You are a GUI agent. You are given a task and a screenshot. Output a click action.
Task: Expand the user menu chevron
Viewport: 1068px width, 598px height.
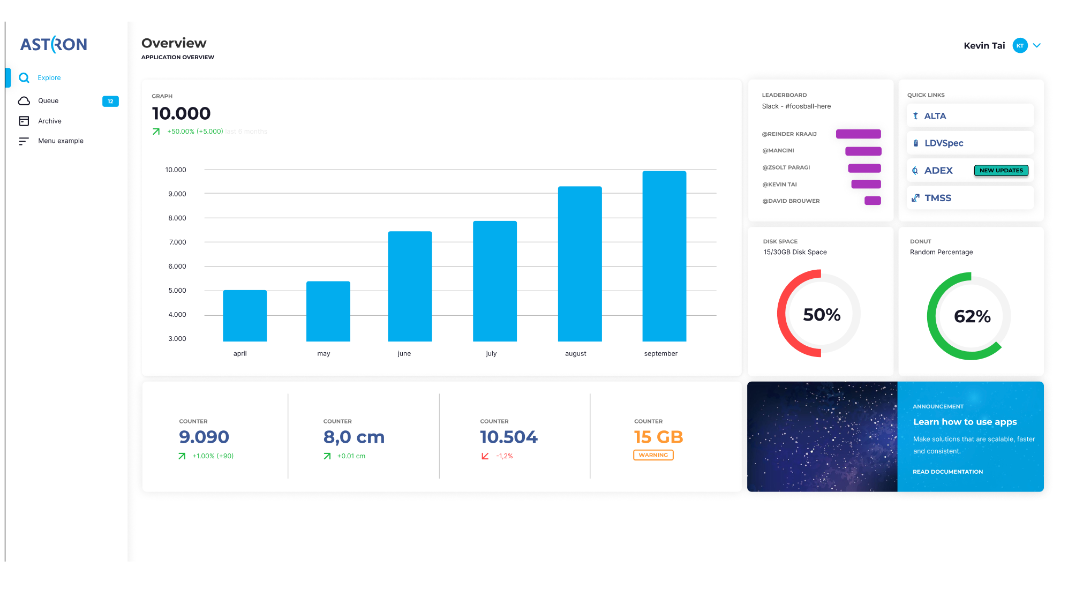pos(1037,45)
